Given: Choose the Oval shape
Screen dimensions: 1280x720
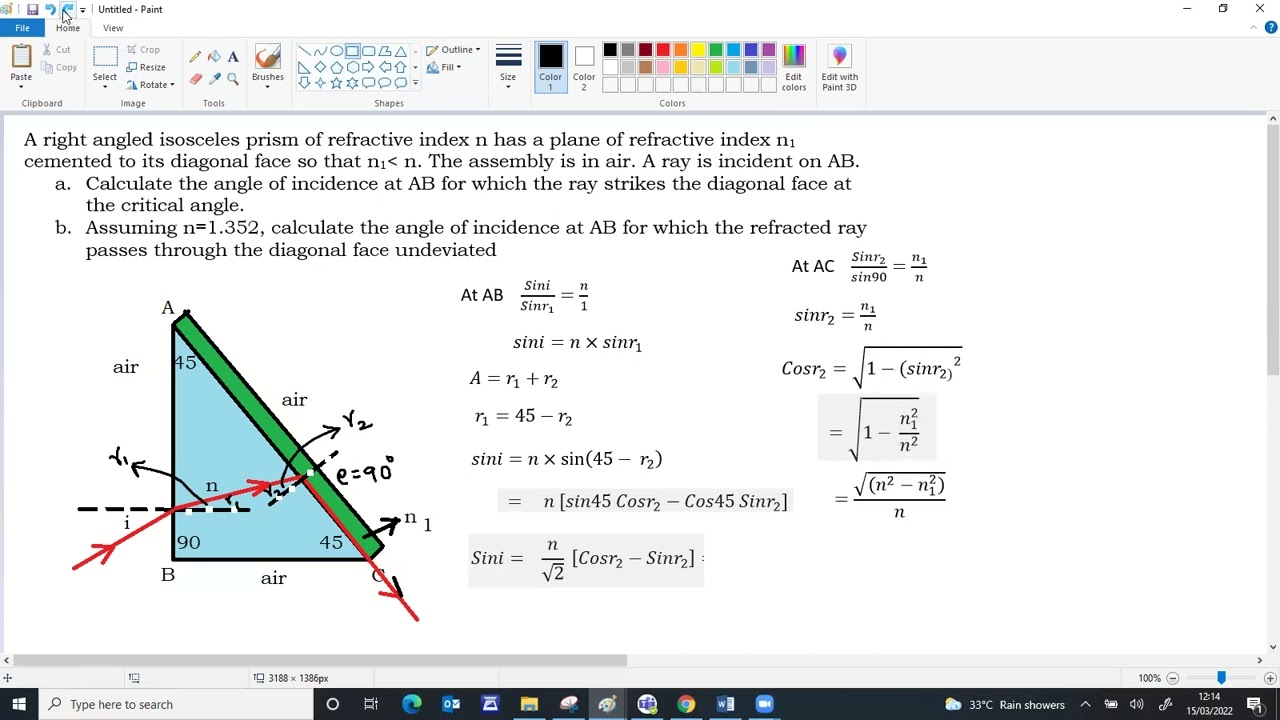Looking at the screenshot, I should [336, 51].
